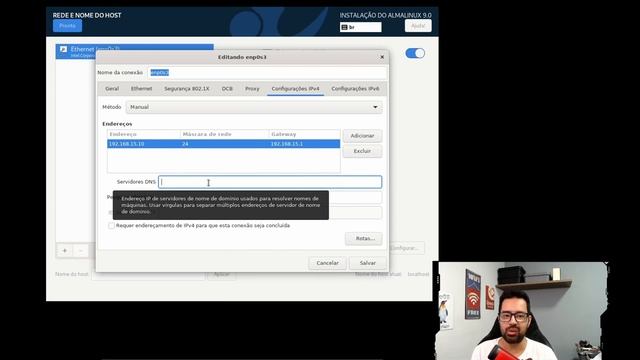Click the Aplicar button for hostname

click(x=222, y=274)
